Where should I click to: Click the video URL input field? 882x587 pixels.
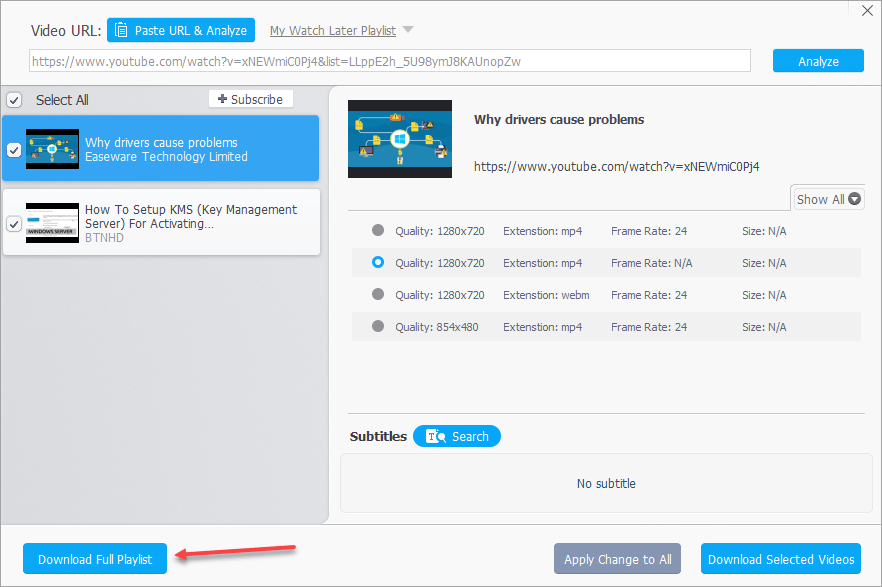pyautogui.click(x=390, y=61)
